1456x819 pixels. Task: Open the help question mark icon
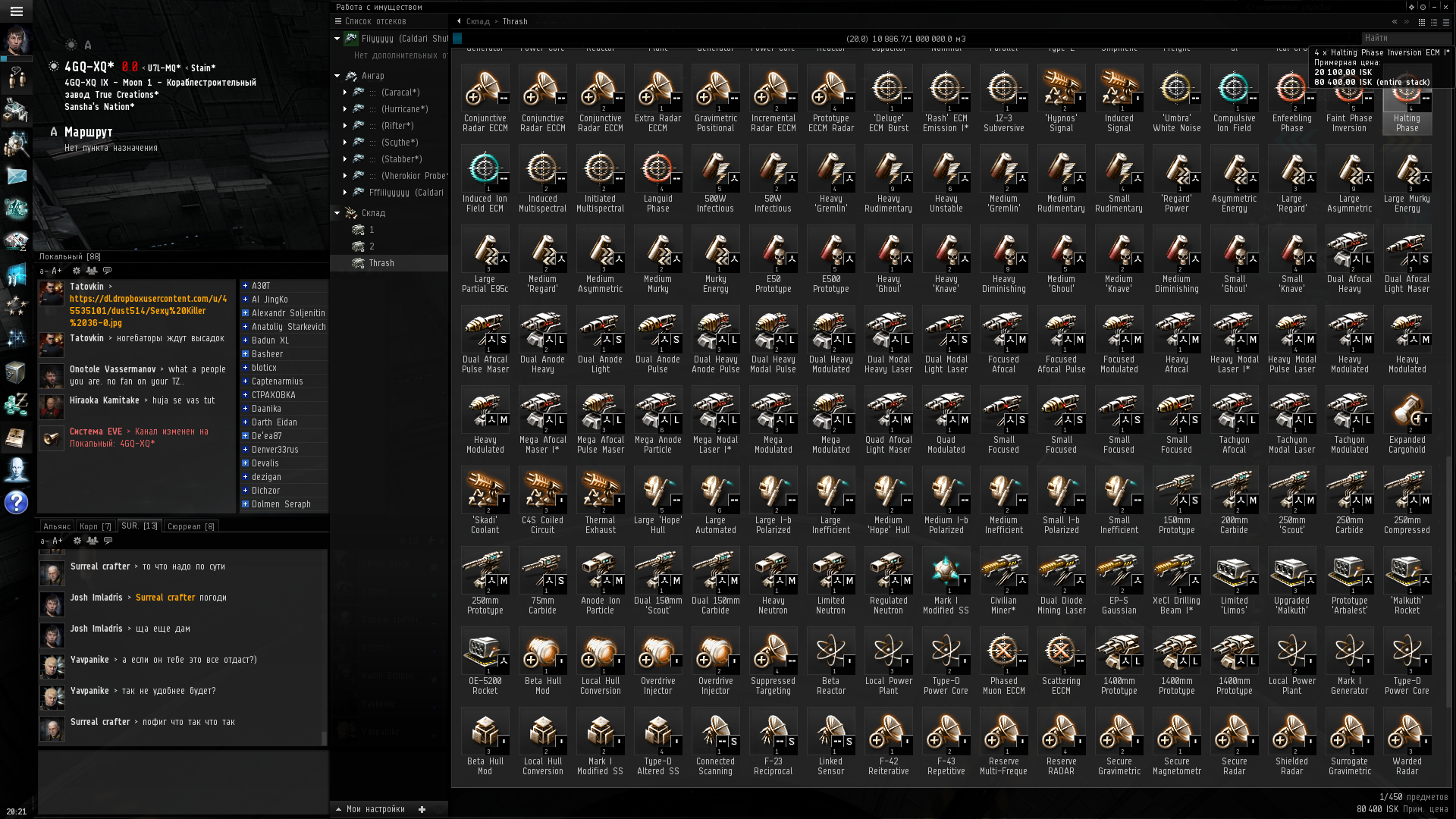coord(16,502)
